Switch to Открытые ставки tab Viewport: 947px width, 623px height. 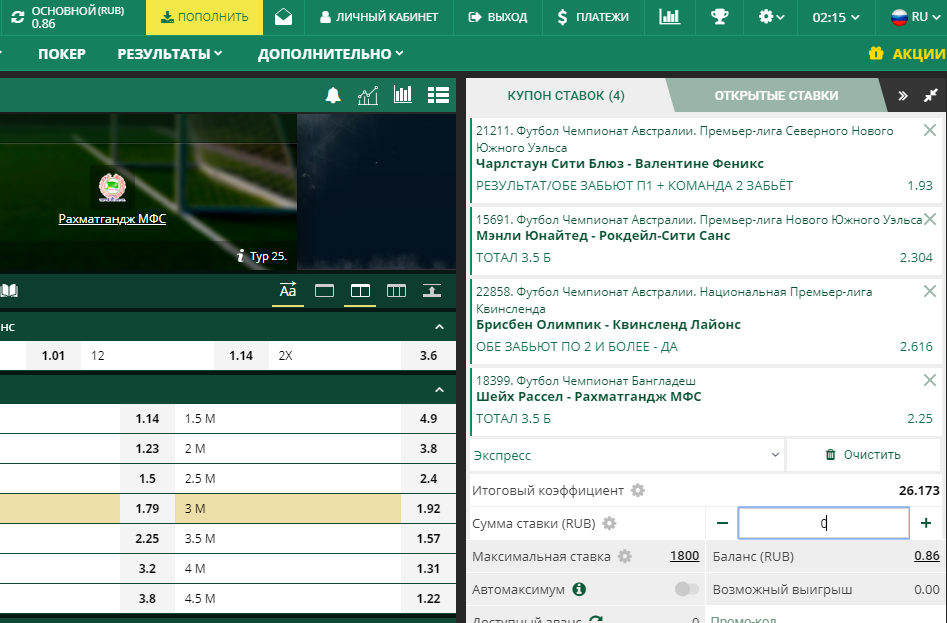click(776, 95)
